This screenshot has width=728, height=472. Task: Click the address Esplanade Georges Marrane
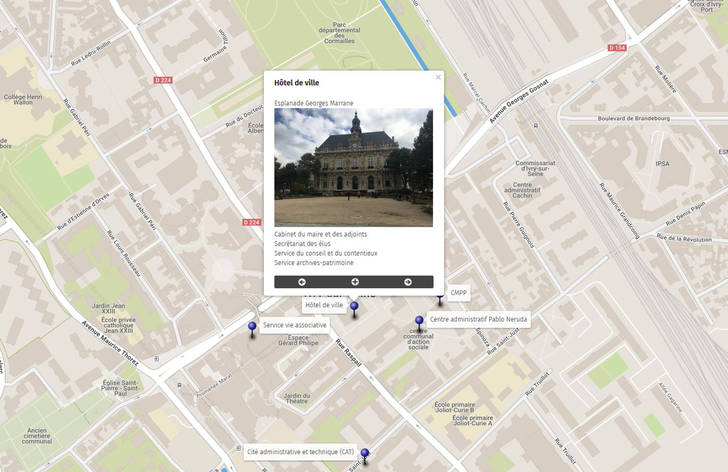314,103
